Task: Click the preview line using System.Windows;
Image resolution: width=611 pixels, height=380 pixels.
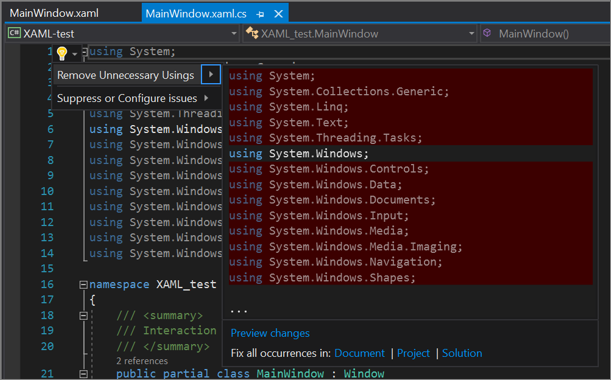Action: coord(298,154)
